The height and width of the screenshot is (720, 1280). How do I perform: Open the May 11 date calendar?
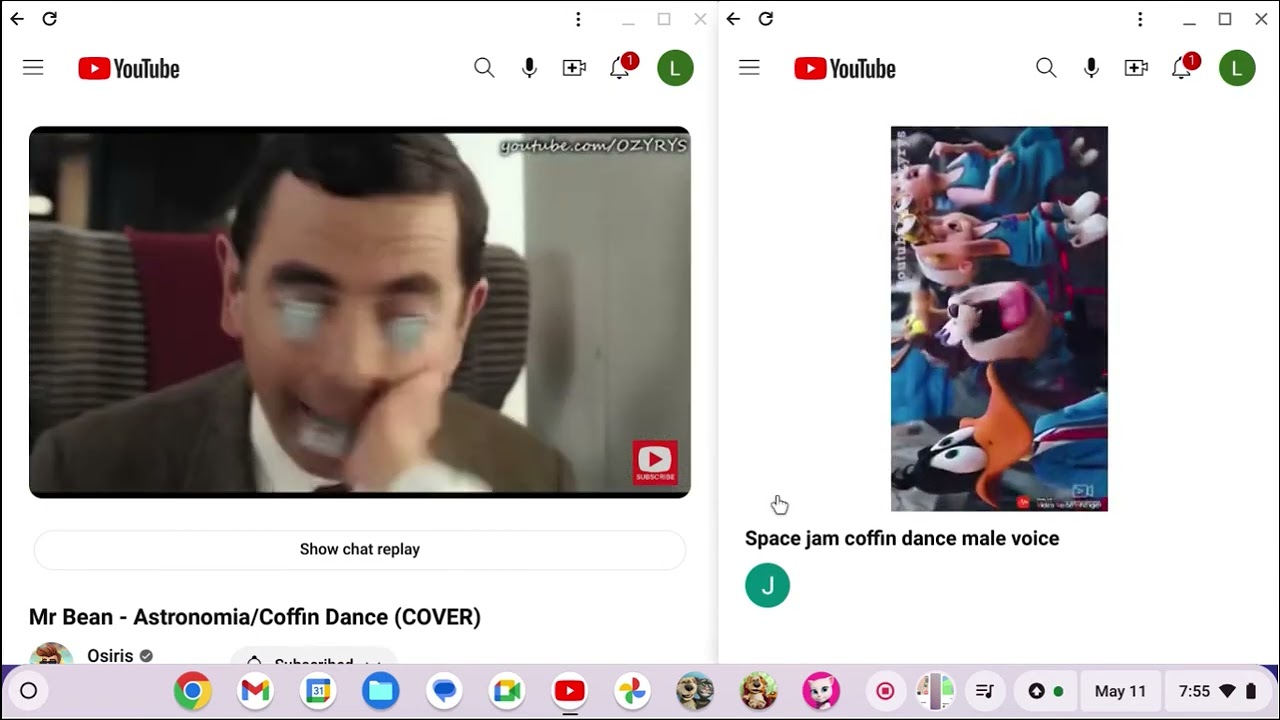[1121, 691]
